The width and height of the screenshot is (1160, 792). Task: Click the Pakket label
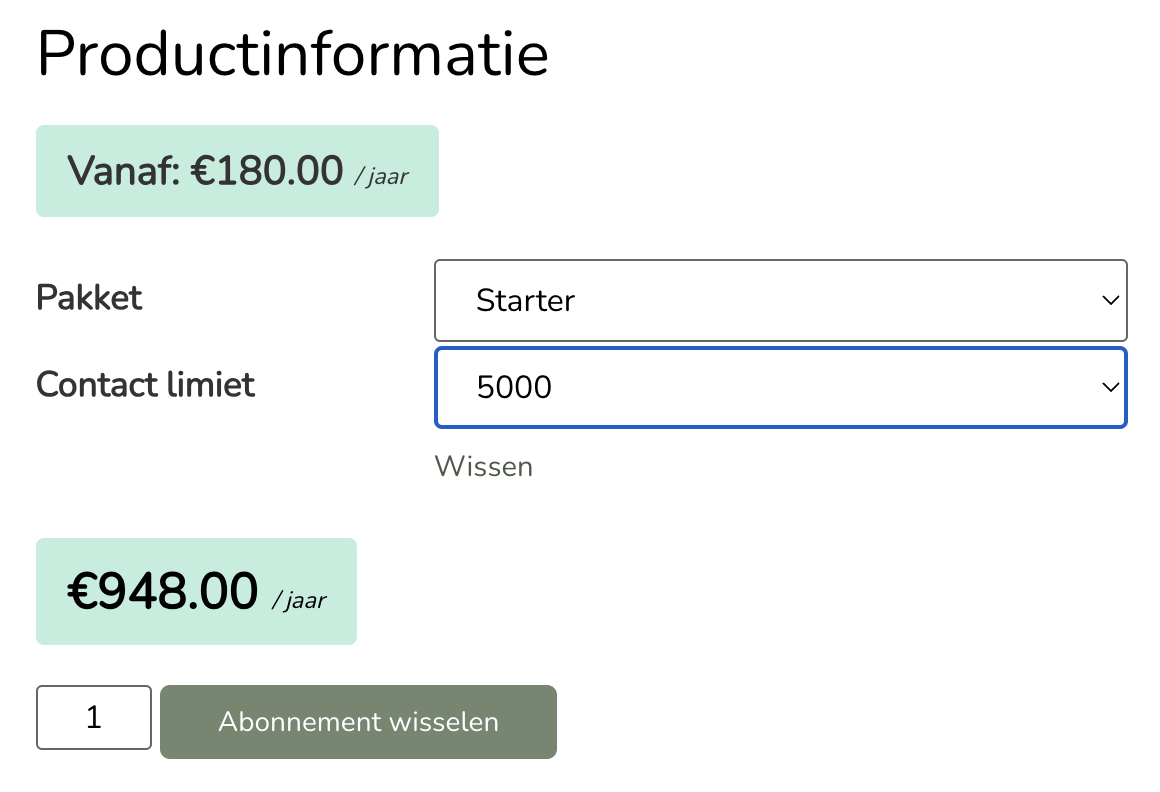[x=89, y=297]
